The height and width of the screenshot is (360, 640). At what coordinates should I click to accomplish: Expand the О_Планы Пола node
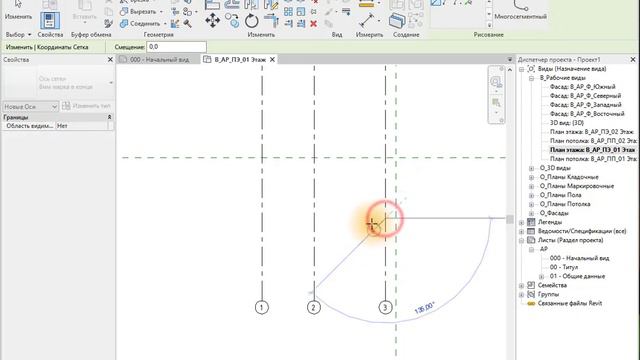click(531, 195)
